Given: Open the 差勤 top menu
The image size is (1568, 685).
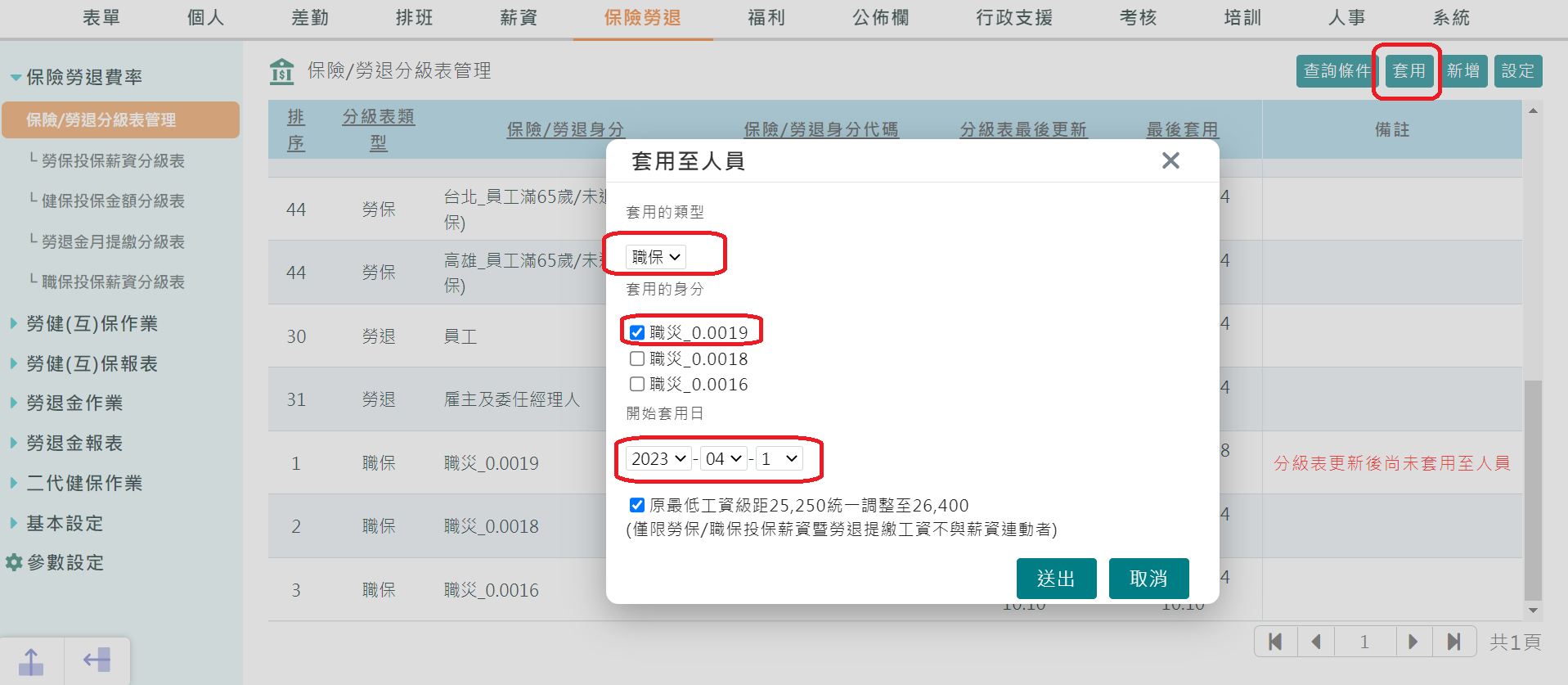Looking at the screenshot, I should (x=310, y=17).
